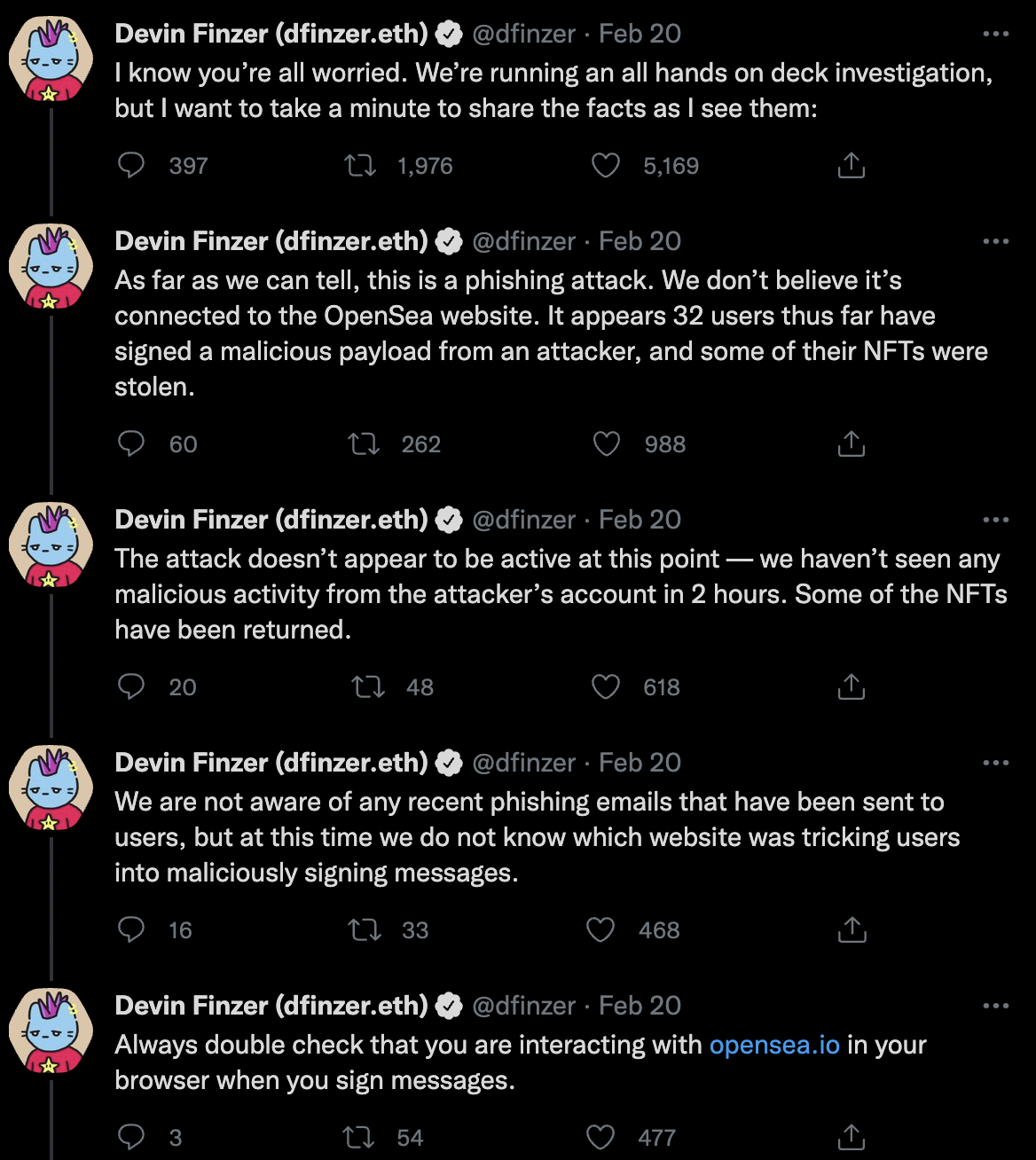Share the first tweet about all hands investigation
This screenshot has height=1160, width=1036.
[x=851, y=165]
